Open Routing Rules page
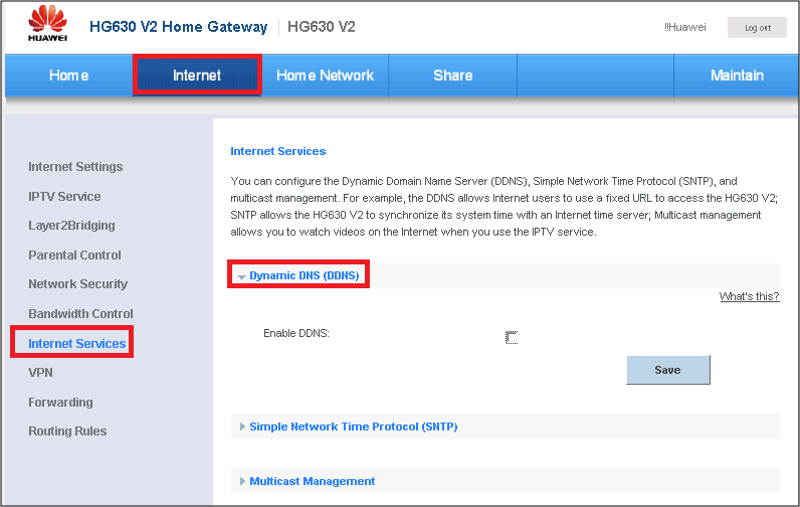800x507 pixels. (x=67, y=431)
